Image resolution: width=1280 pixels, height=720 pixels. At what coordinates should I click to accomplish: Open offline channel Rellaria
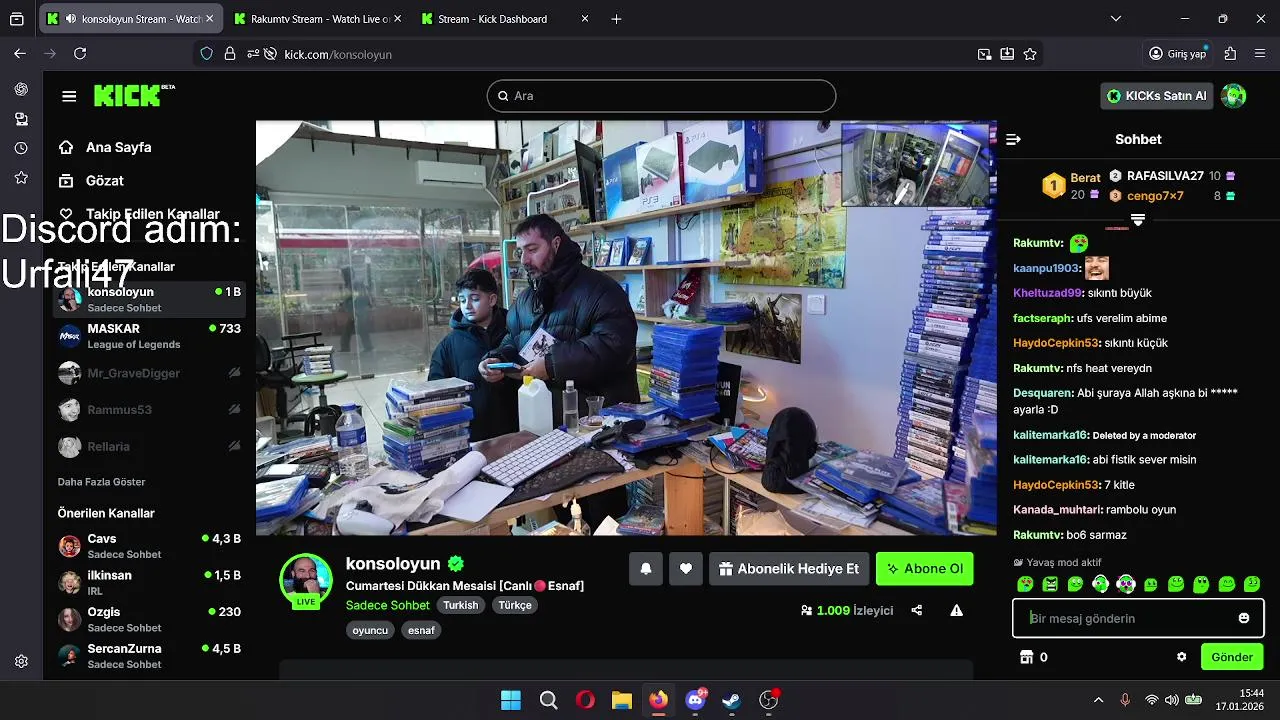(x=150, y=447)
